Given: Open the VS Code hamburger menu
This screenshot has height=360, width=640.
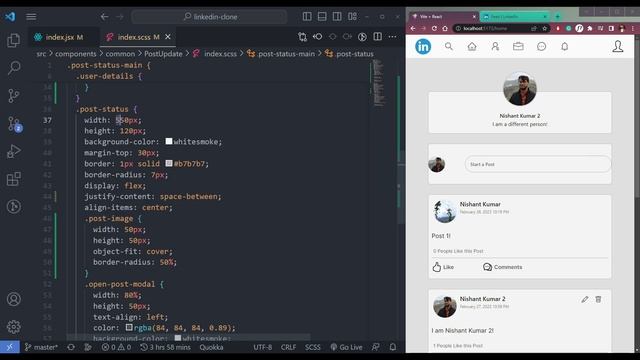Looking at the screenshot, I should tap(31, 17).
